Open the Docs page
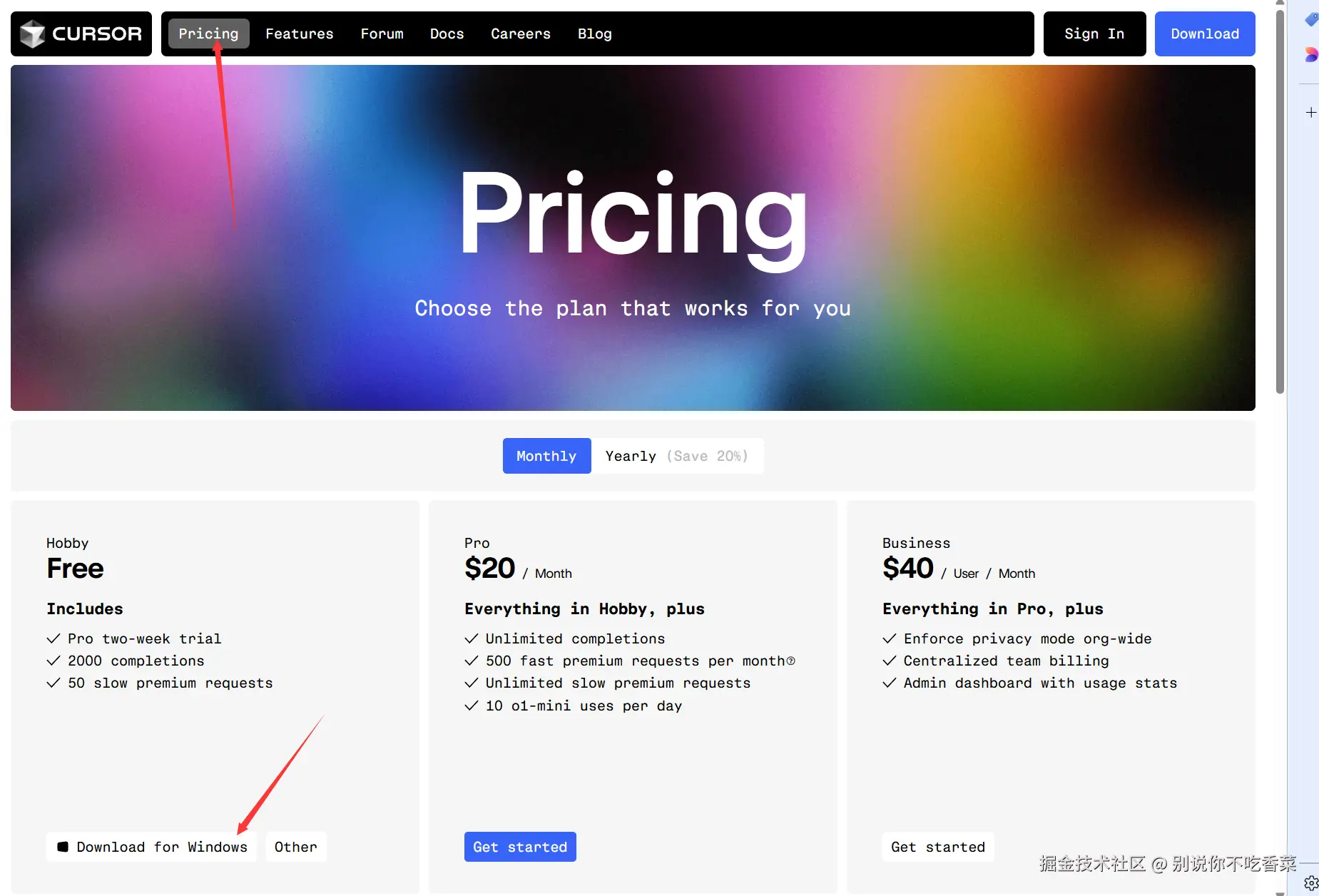This screenshot has width=1319, height=896. (x=447, y=34)
